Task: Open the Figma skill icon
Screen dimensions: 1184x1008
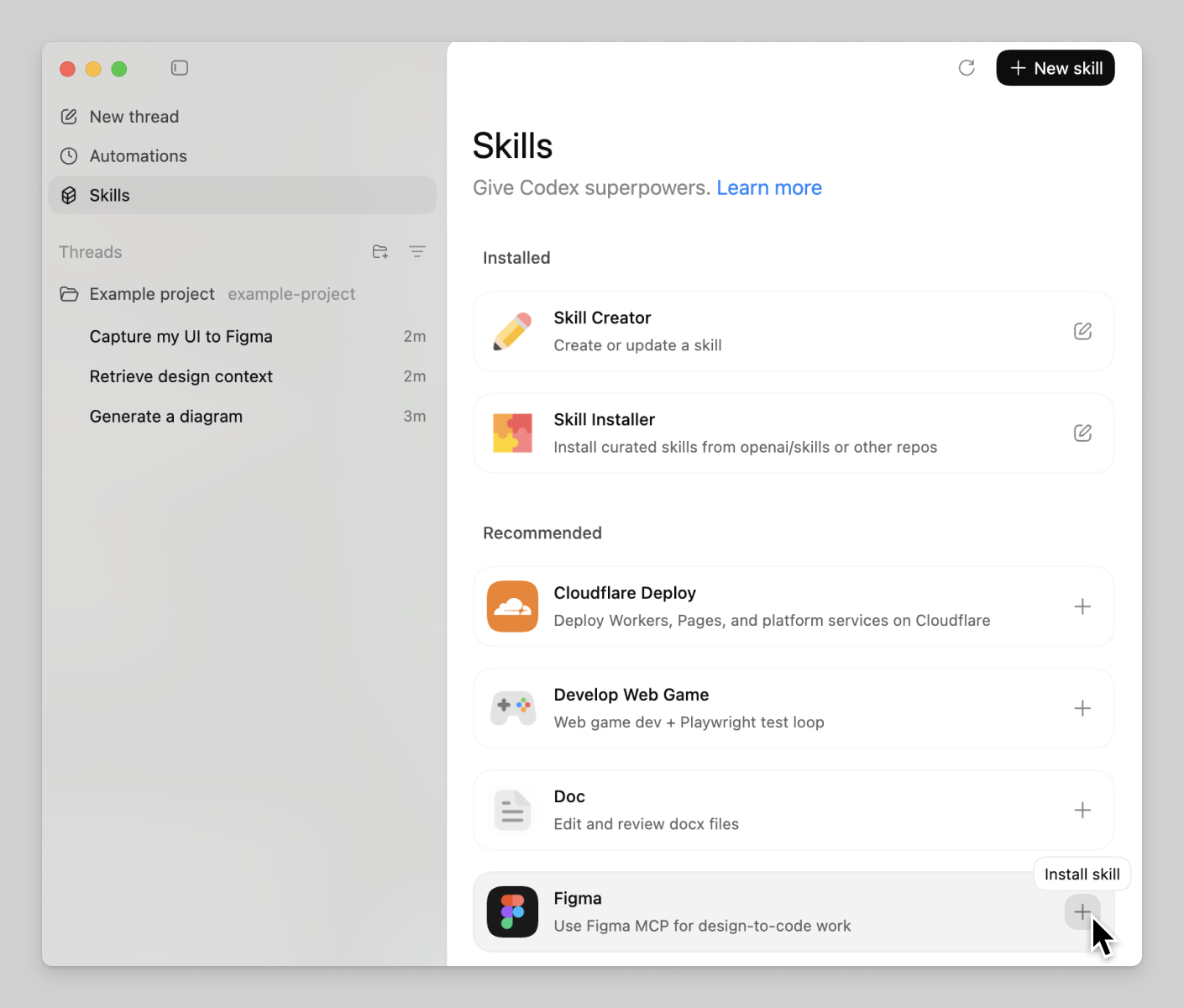Action: [512, 911]
